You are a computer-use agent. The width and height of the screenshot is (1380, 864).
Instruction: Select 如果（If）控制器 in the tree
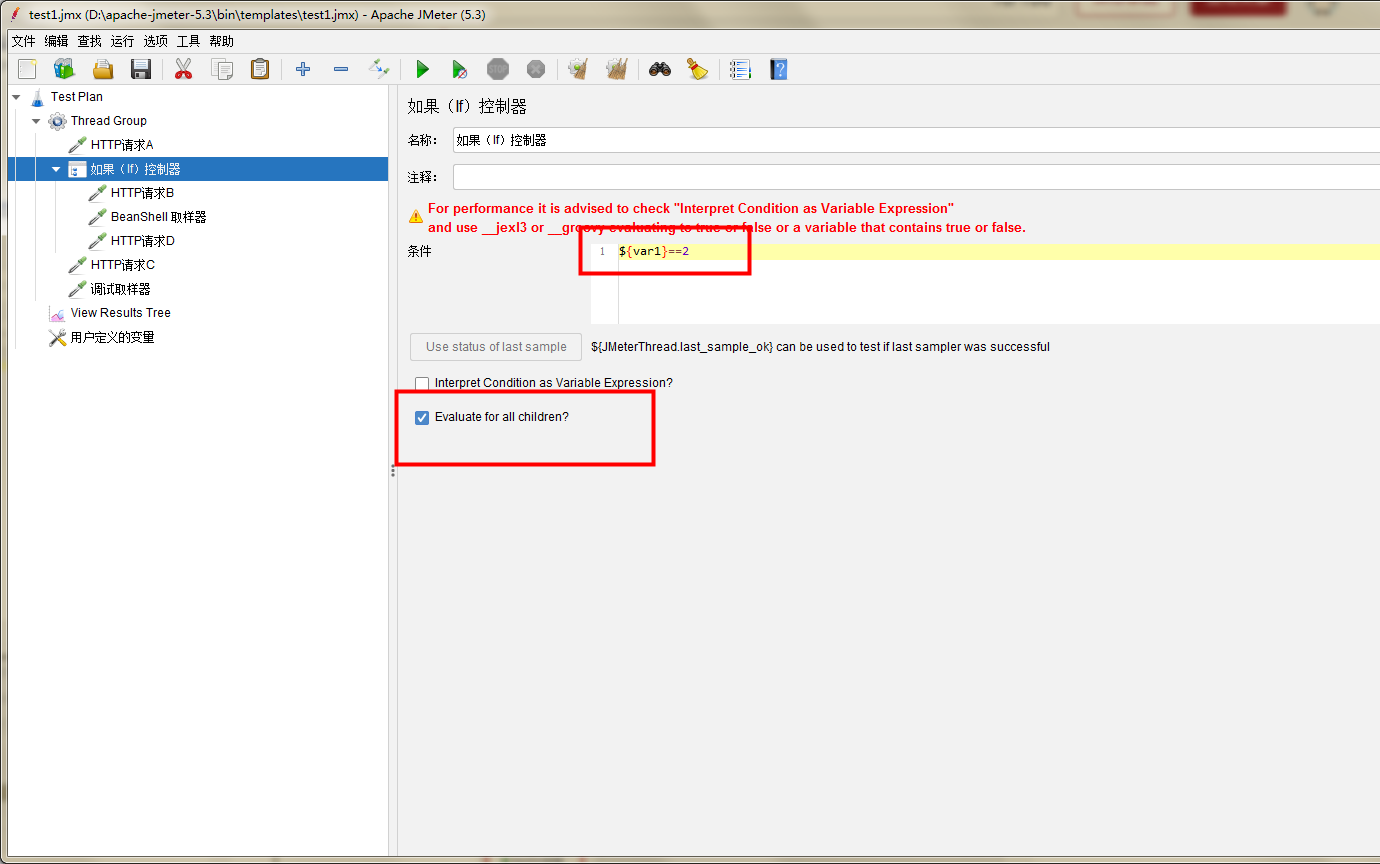click(x=135, y=169)
